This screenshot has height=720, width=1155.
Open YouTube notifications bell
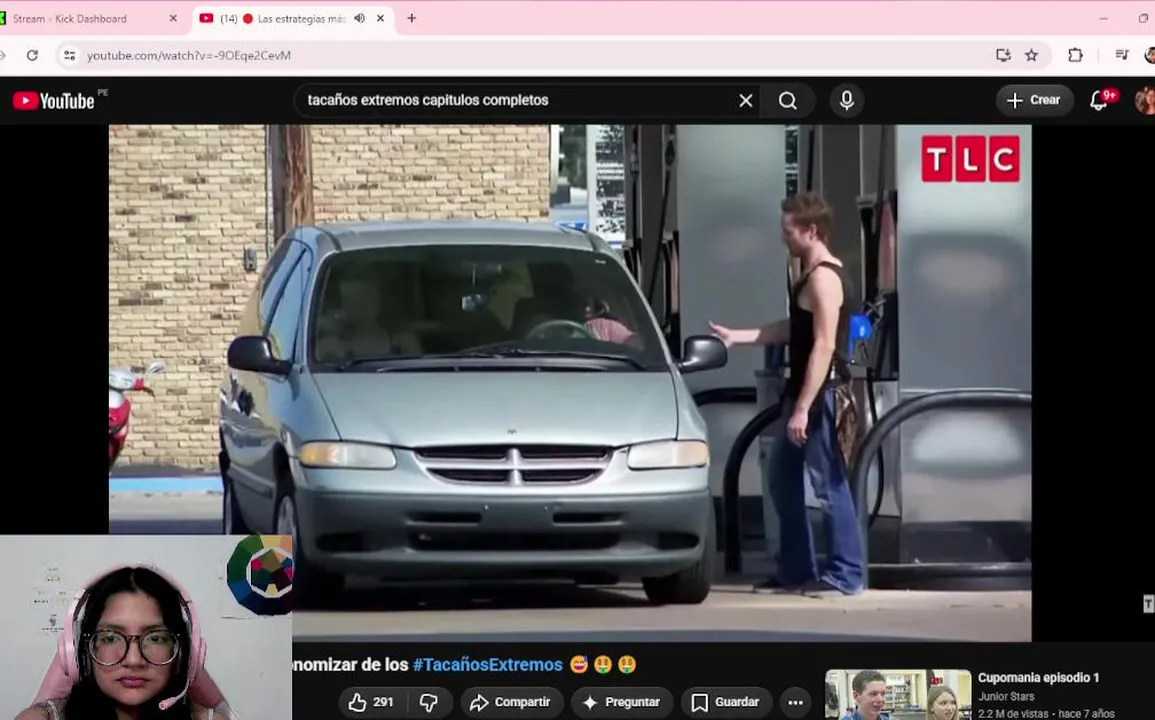pos(1100,100)
